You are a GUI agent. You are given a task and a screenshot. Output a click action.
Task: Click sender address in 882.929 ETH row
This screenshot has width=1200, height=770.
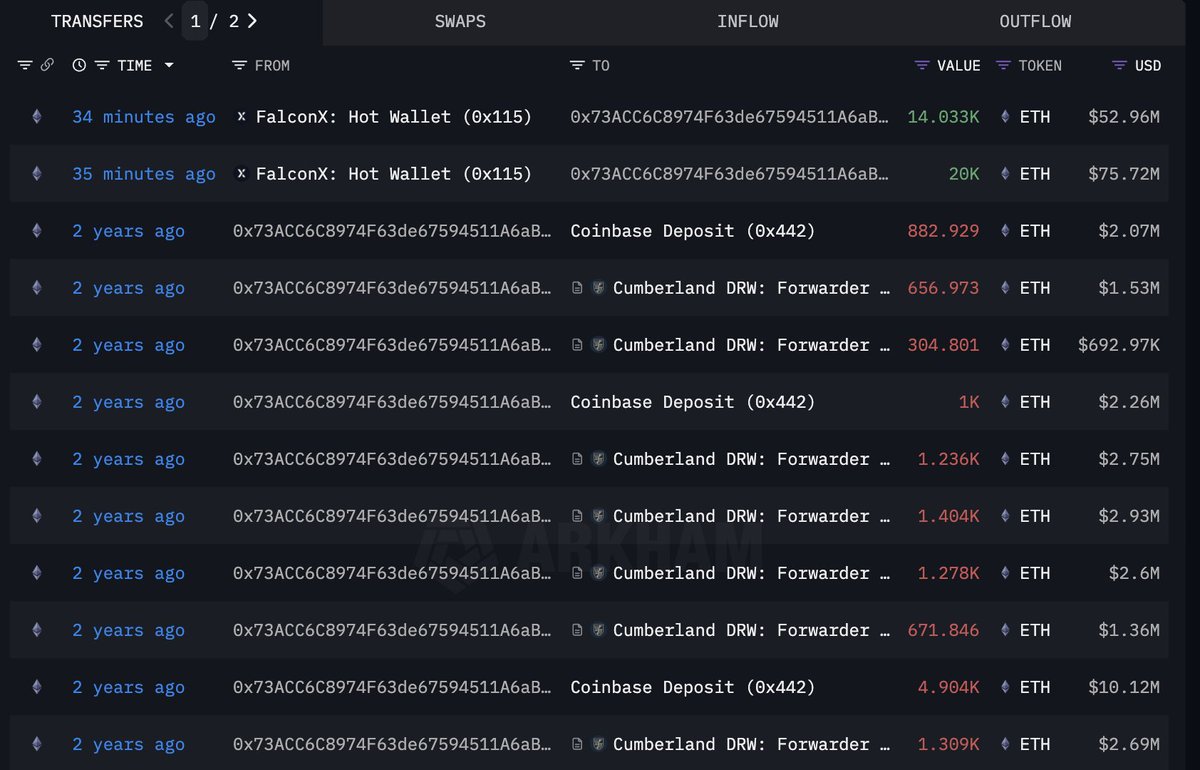(x=392, y=231)
